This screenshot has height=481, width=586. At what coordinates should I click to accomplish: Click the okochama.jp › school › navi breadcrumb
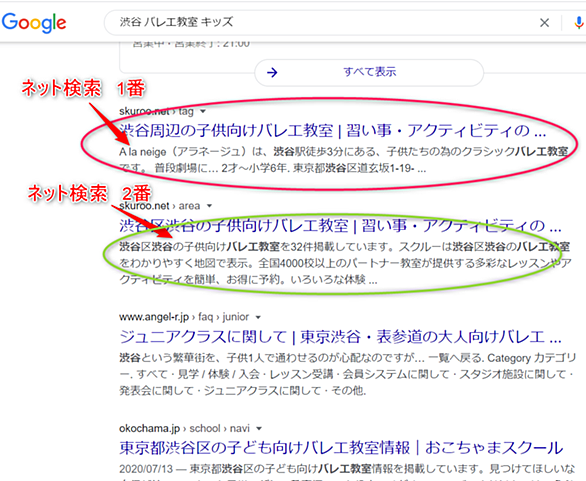pyautogui.click(x=184, y=428)
